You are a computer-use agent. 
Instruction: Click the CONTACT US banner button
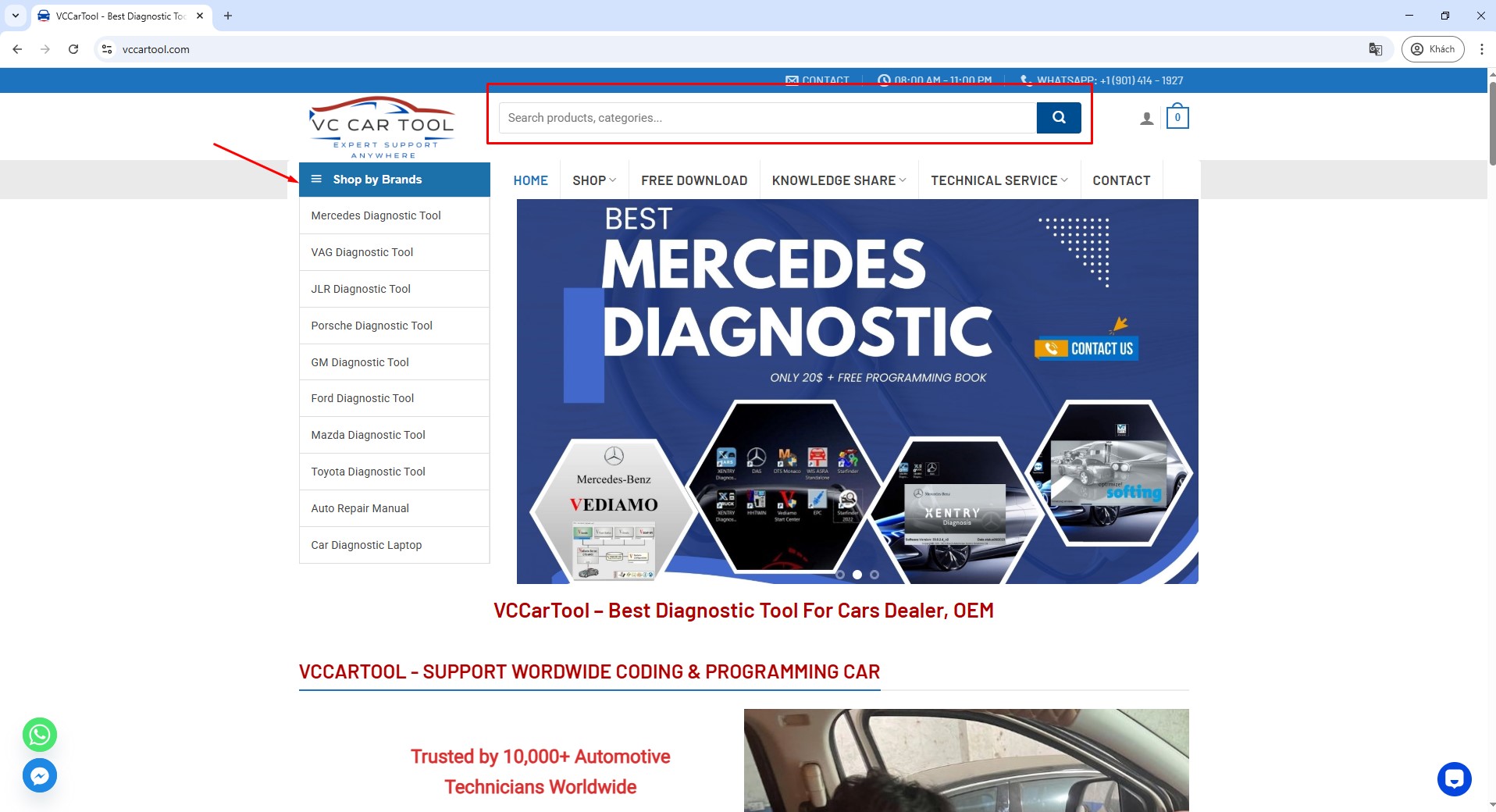tap(1087, 348)
